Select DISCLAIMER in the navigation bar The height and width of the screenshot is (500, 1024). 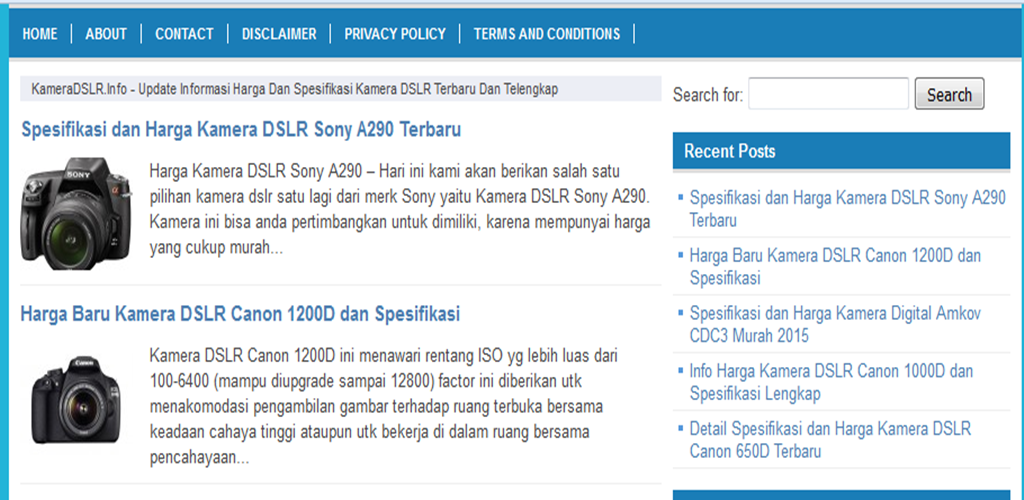coord(279,34)
